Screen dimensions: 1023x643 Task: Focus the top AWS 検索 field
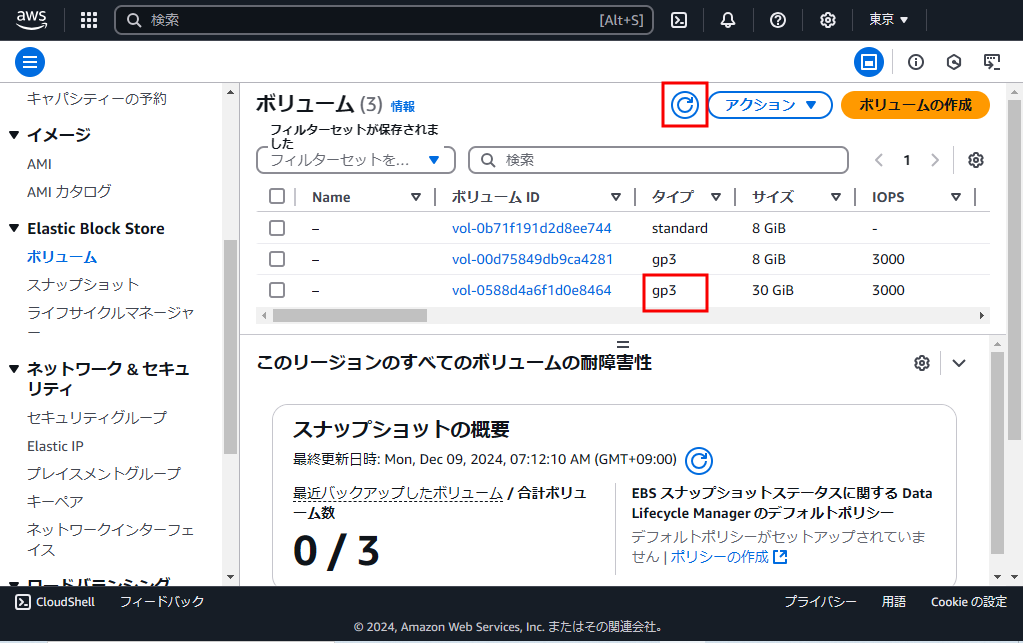(384, 20)
